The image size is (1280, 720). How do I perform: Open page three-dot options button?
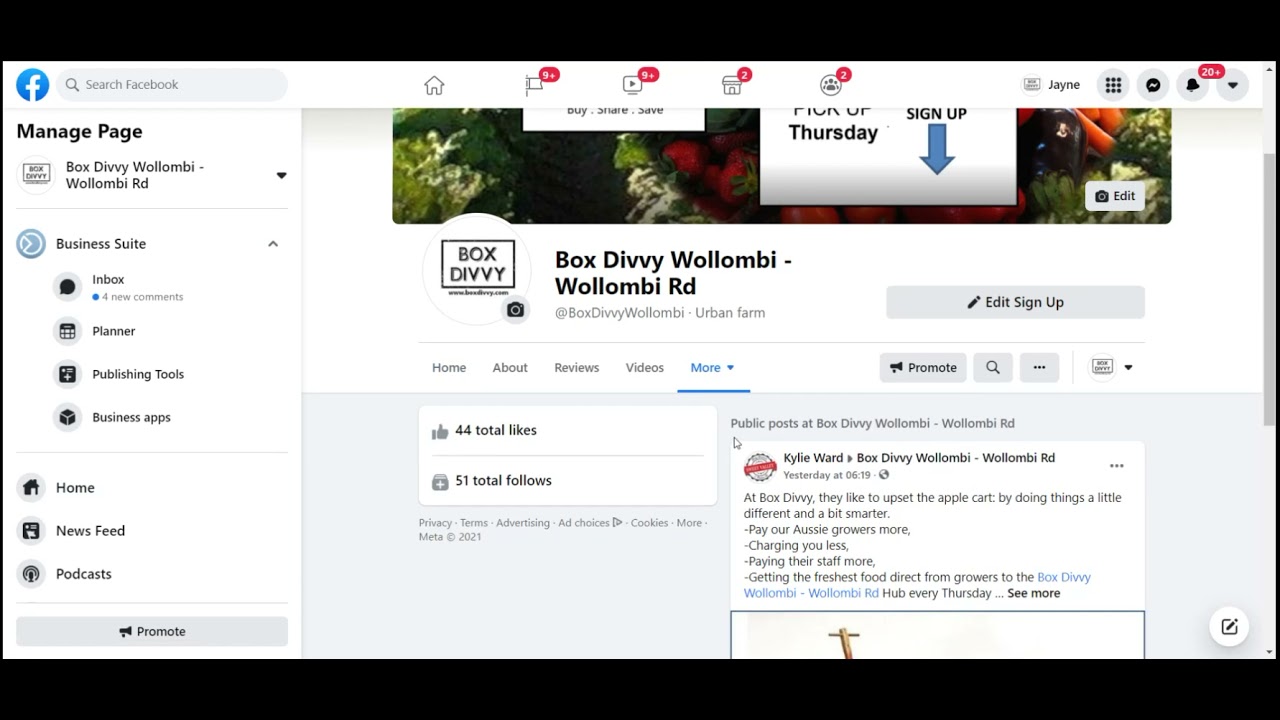pyautogui.click(x=1039, y=368)
